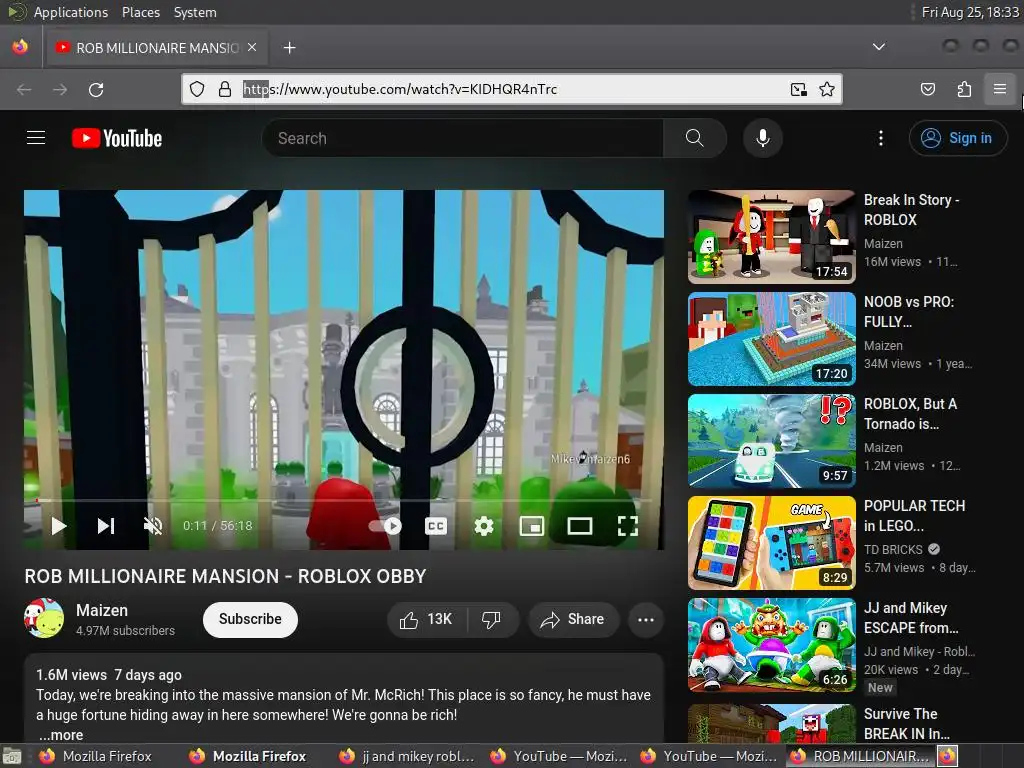Viewport: 1024px width, 768px height.
Task: Open Maizen channel avatar
Action: [44, 618]
